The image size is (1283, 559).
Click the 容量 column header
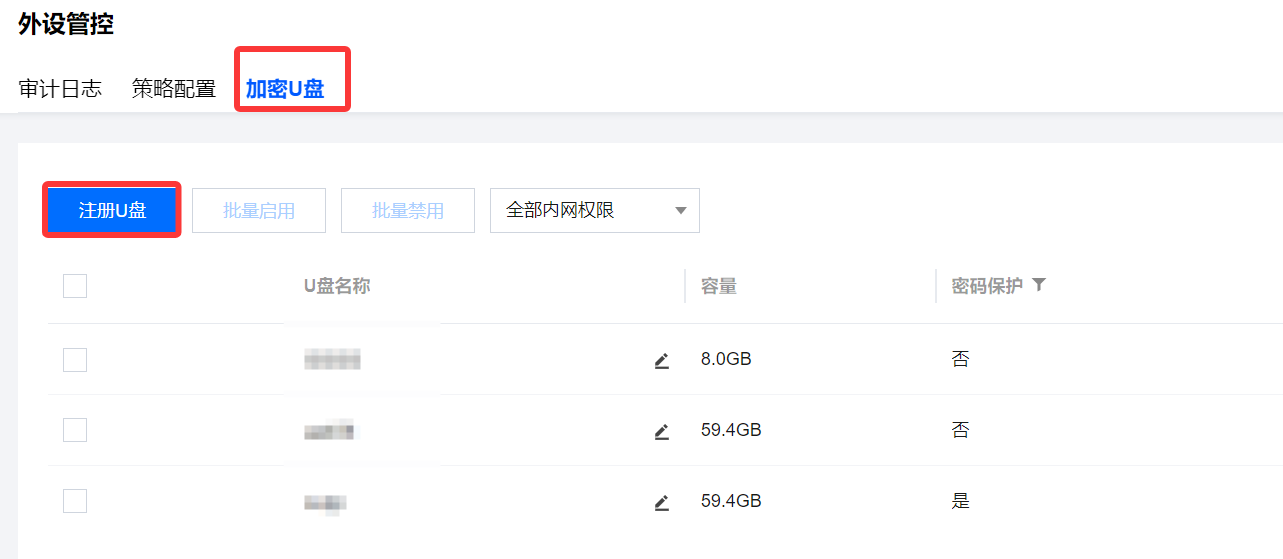pyautogui.click(x=719, y=286)
